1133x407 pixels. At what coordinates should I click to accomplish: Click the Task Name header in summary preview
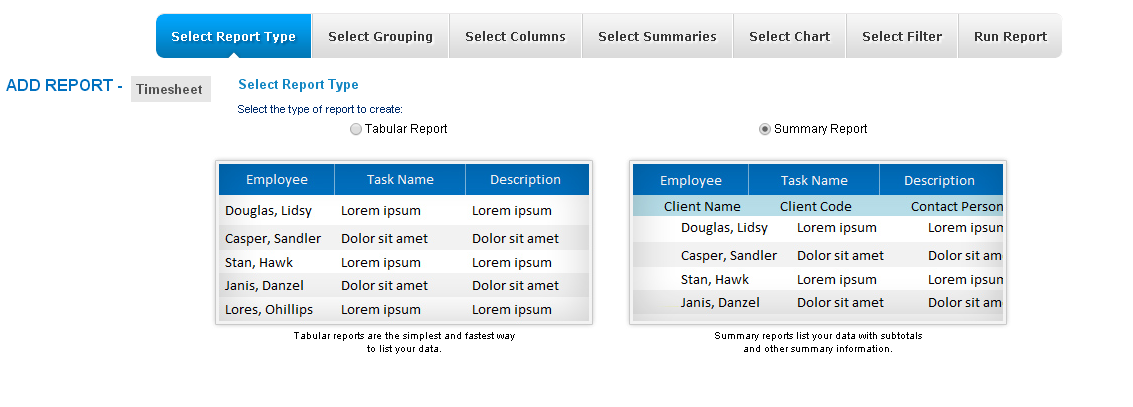tap(814, 180)
